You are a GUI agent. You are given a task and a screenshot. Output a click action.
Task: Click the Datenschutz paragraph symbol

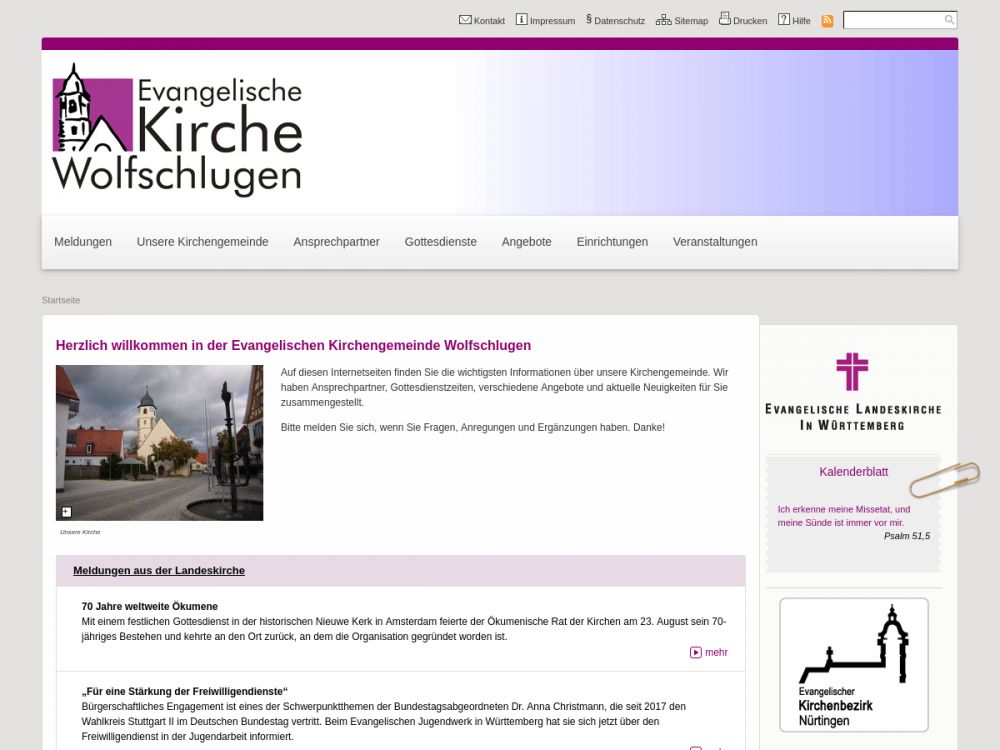click(589, 19)
